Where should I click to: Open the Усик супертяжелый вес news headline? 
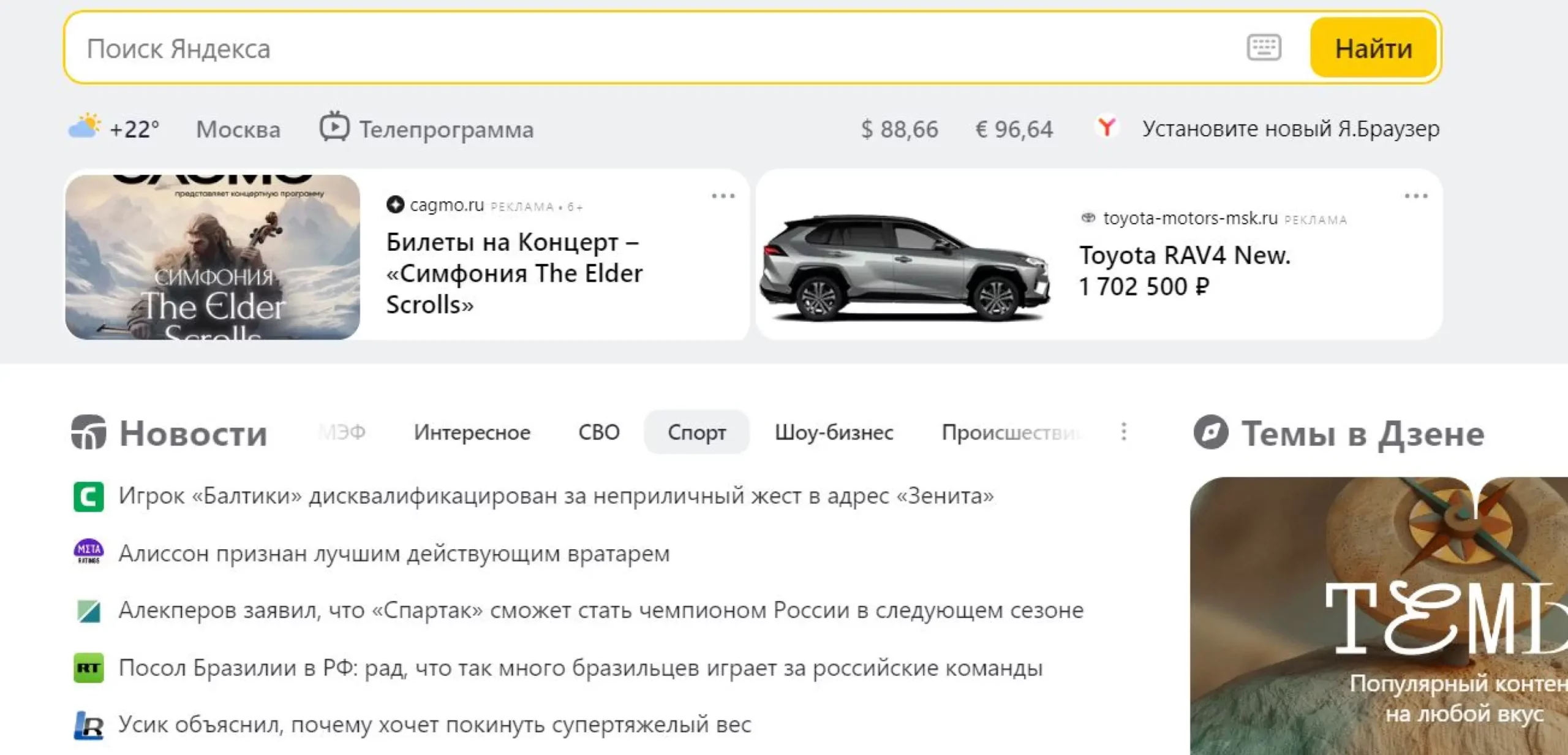[x=434, y=725]
